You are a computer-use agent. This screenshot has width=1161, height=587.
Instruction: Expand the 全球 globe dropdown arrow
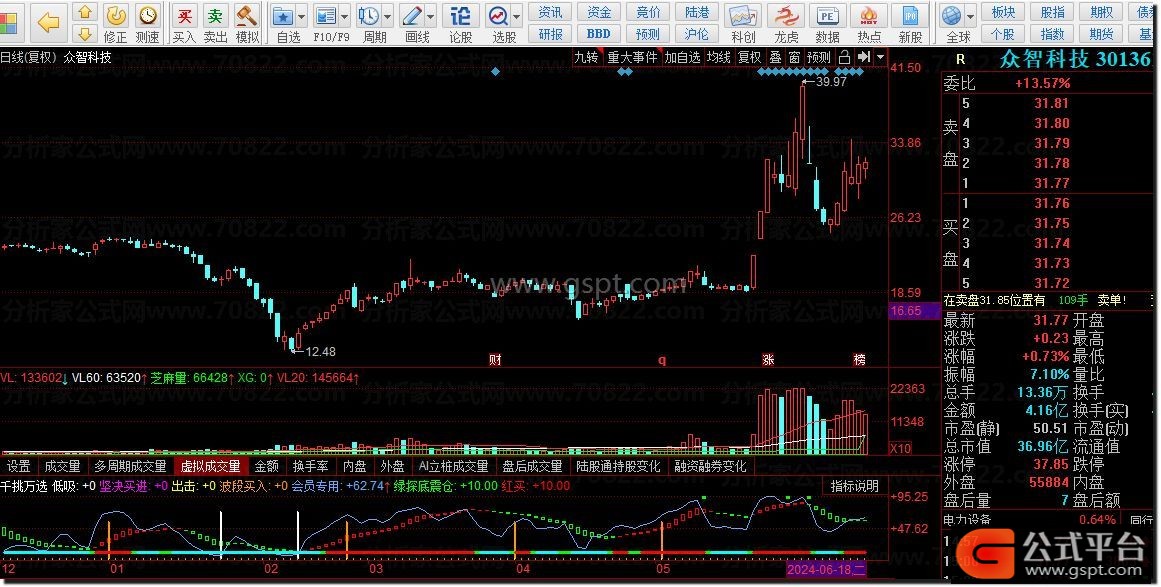click(x=971, y=16)
